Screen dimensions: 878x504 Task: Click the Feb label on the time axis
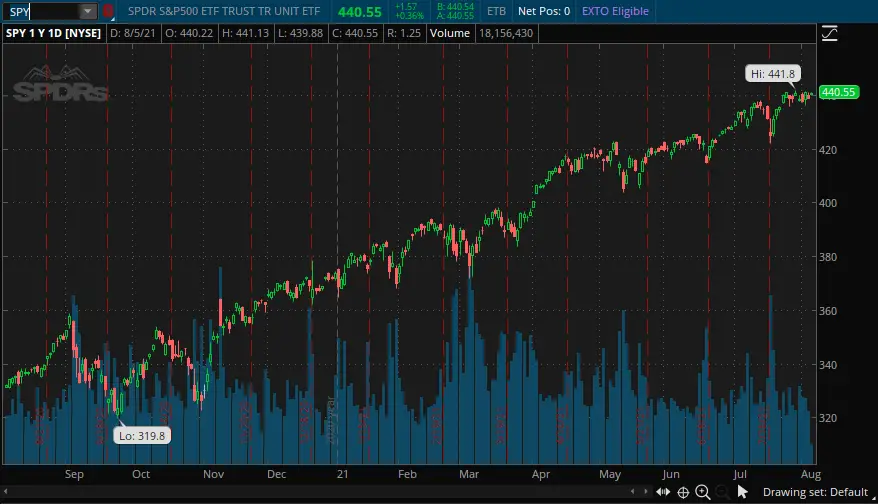click(x=407, y=474)
